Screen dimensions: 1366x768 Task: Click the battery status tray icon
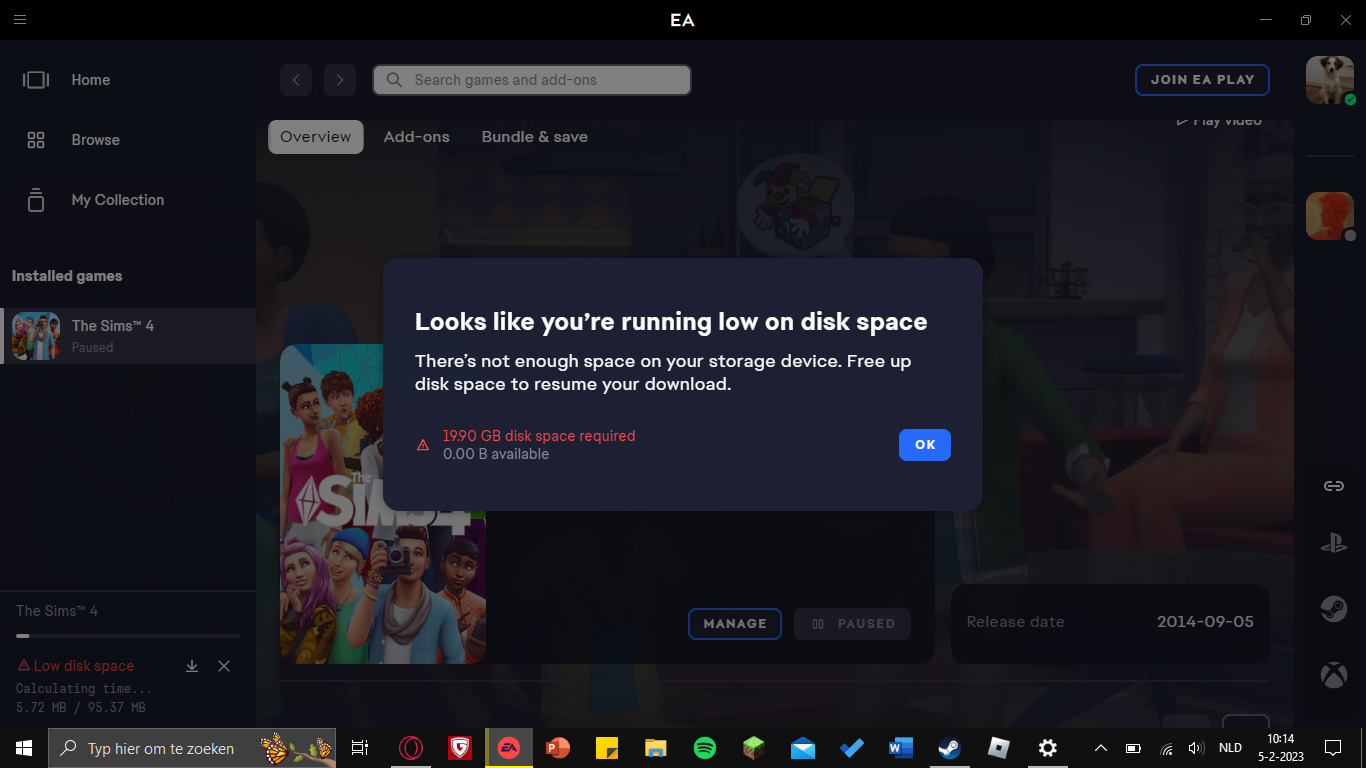1133,748
